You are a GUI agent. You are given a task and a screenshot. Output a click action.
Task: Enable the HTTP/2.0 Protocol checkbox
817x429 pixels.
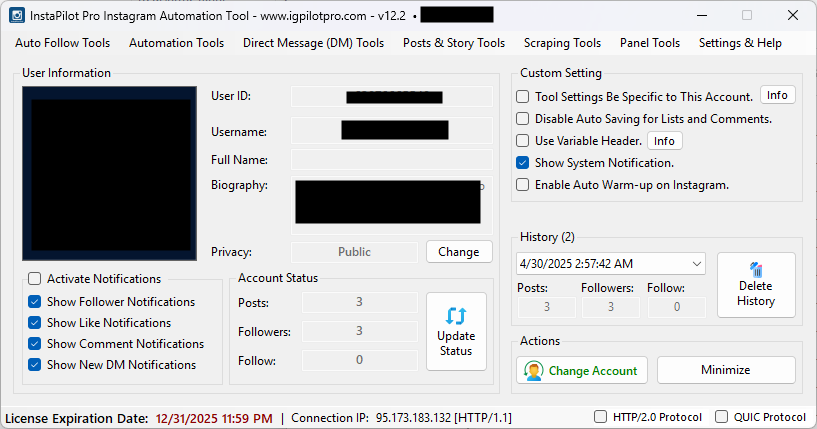(x=600, y=417)
